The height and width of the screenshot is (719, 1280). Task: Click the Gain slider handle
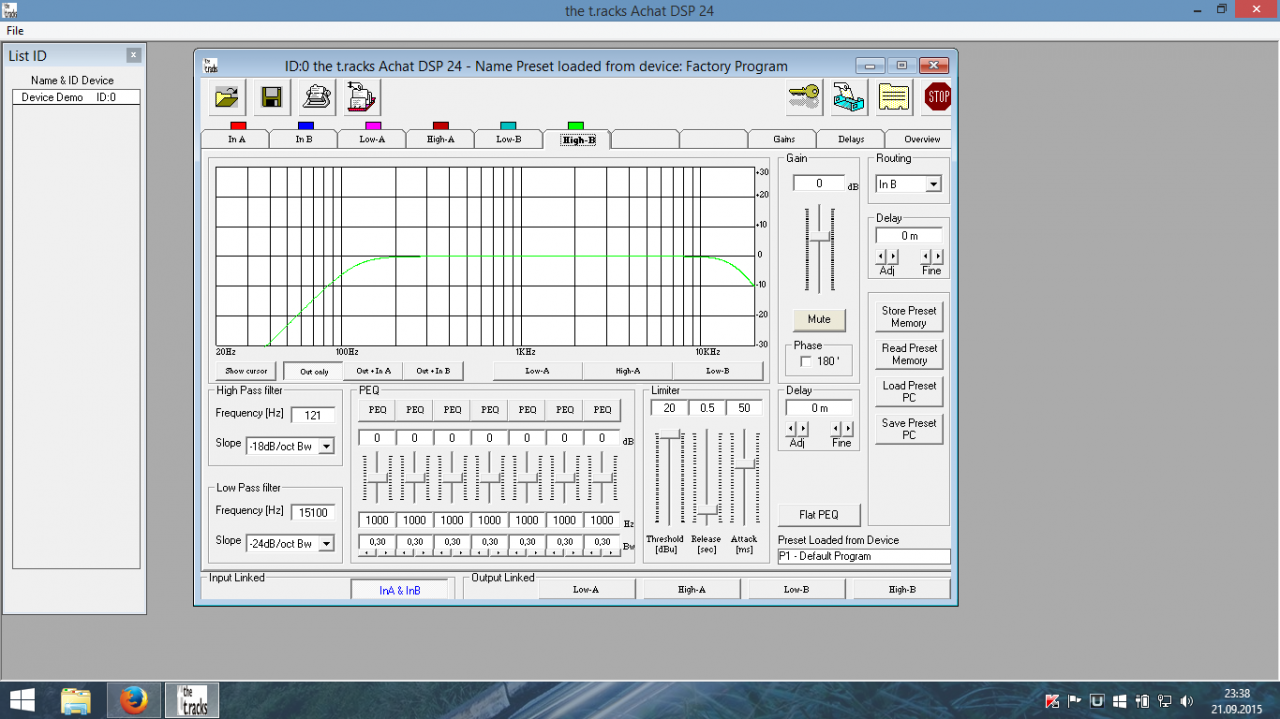pos(820,238)
